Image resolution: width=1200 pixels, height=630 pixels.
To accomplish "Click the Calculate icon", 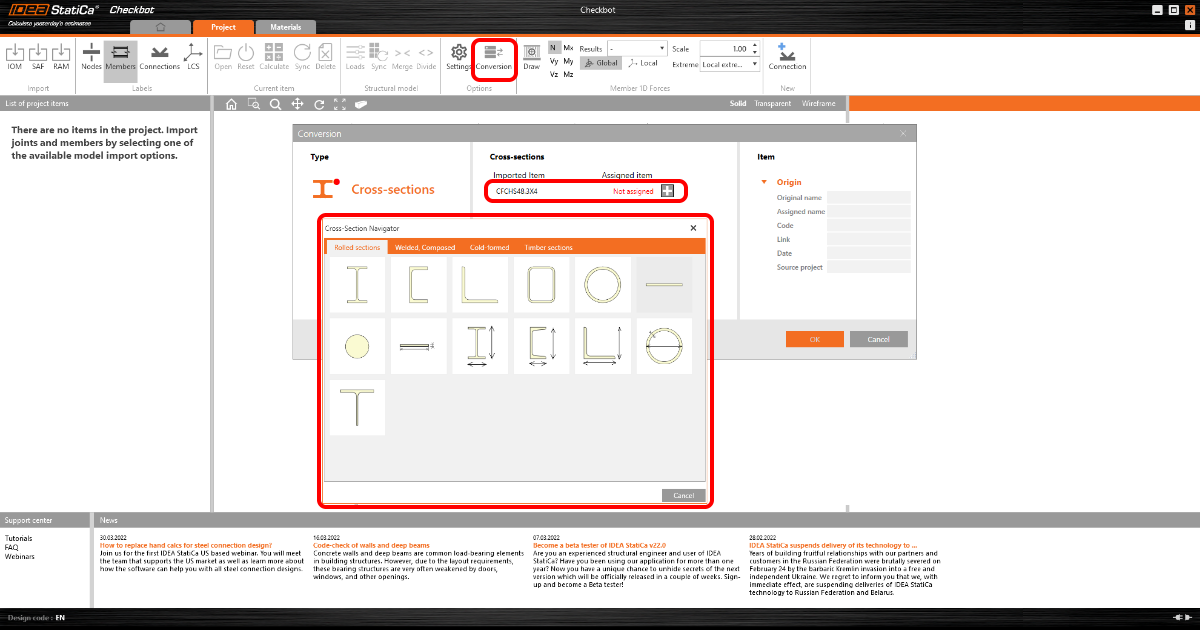I will pos(274,57).
